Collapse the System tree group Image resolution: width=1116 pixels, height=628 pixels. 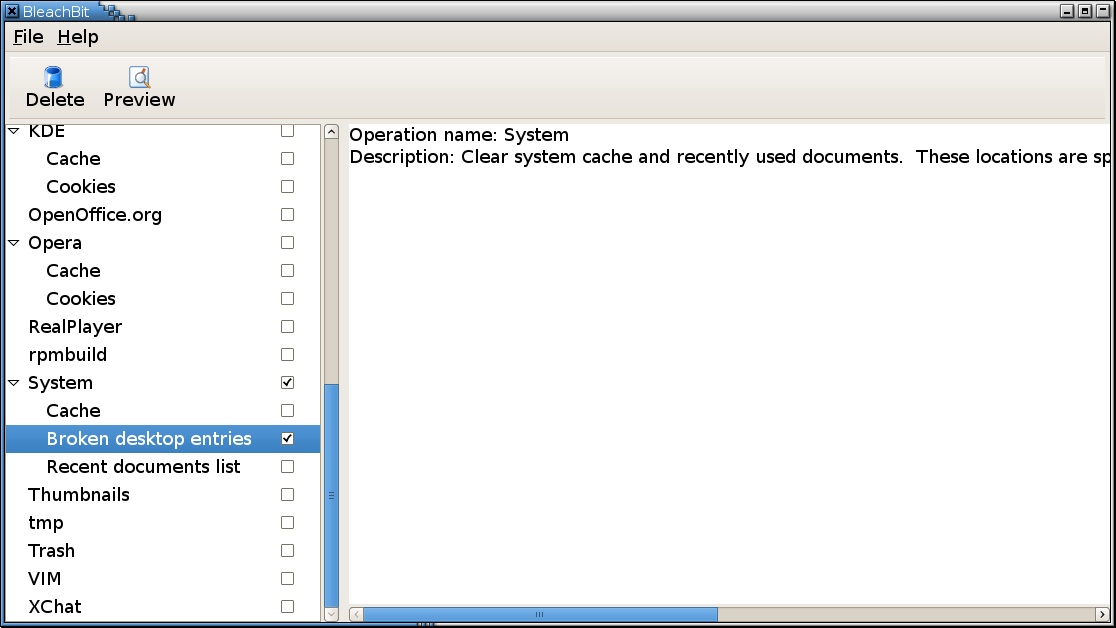pos(14,383)
